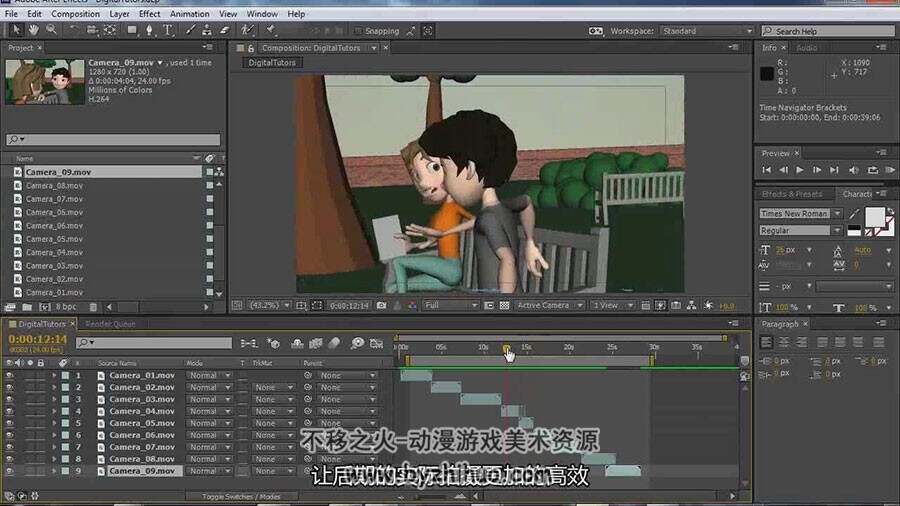The width and height of the screenshot is (900, 506).
Task: Click the Character panel fill color swatch
Action: click(875, 217)
